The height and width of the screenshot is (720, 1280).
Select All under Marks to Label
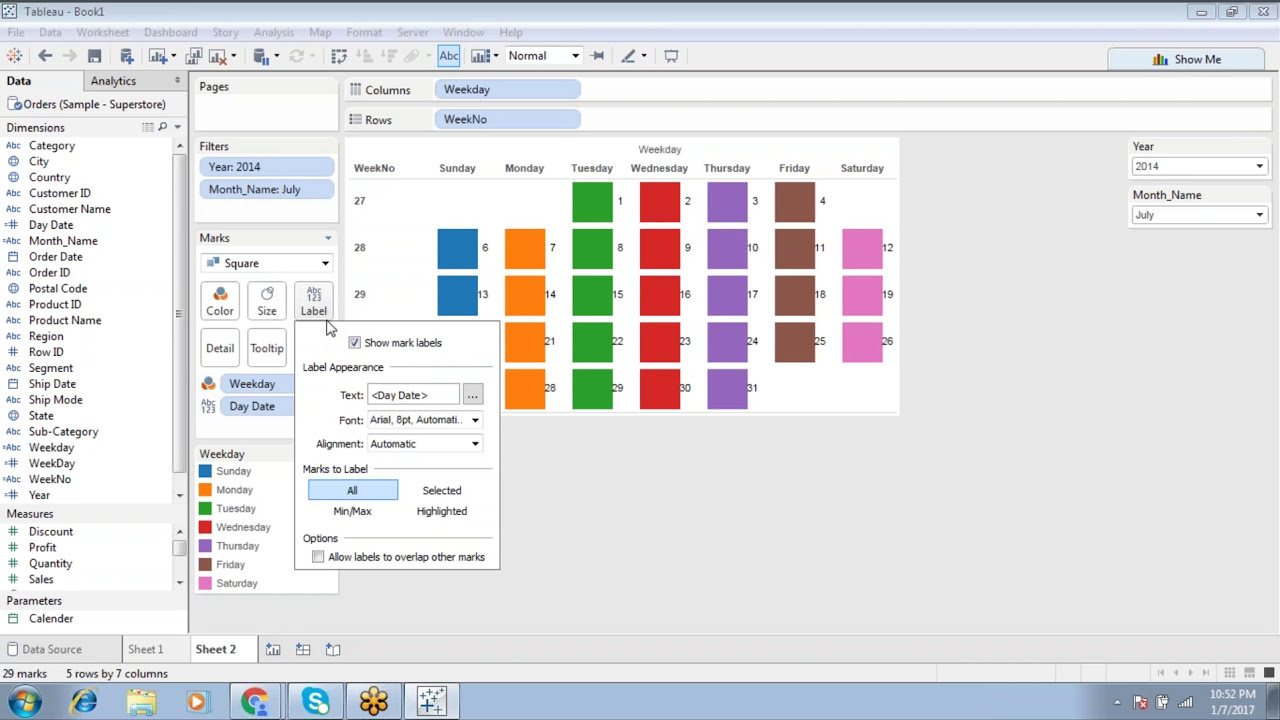352,490
